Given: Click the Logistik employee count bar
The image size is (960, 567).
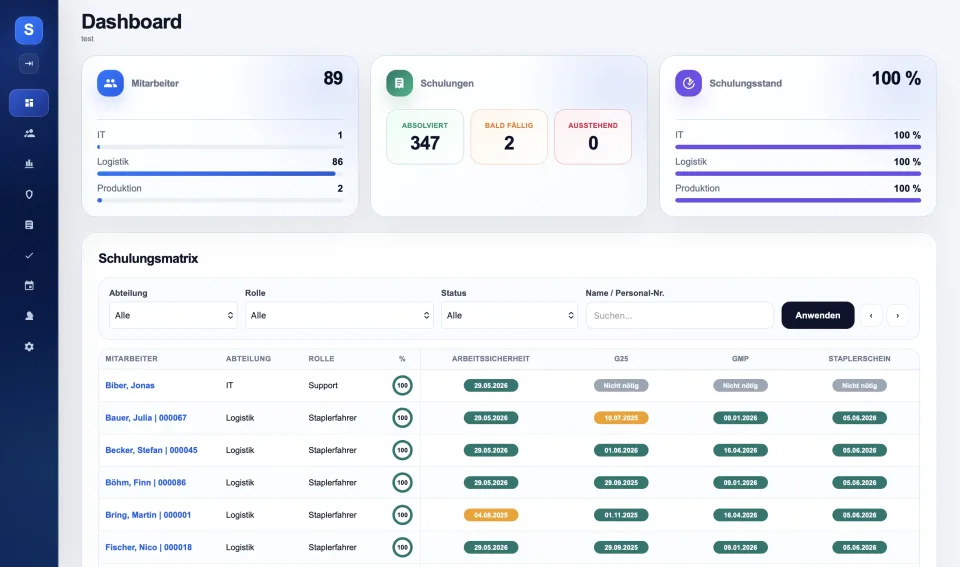Looking at the screenshot, I should pyautogui.click(x=220, y=174).
